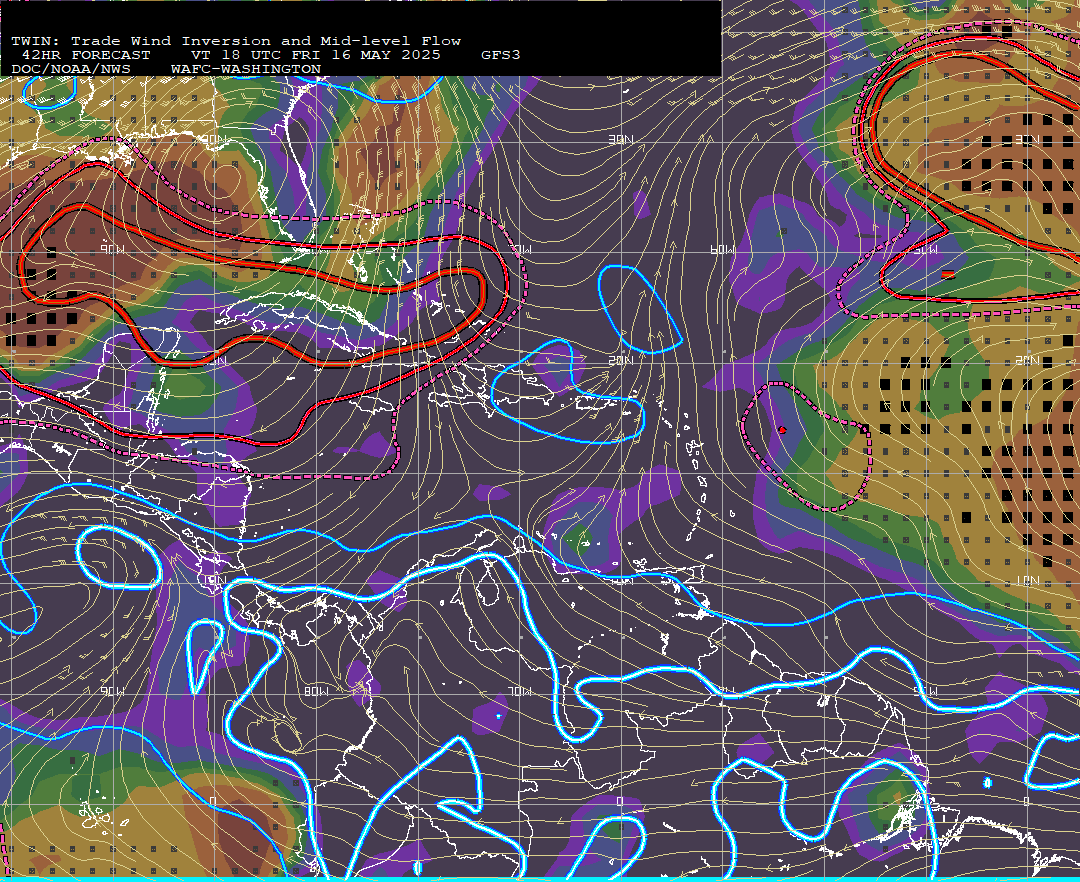Click the '42HR FORECAST' header text
The height and width of the screenshot is (882, 1080).
[x=86, y=55]
